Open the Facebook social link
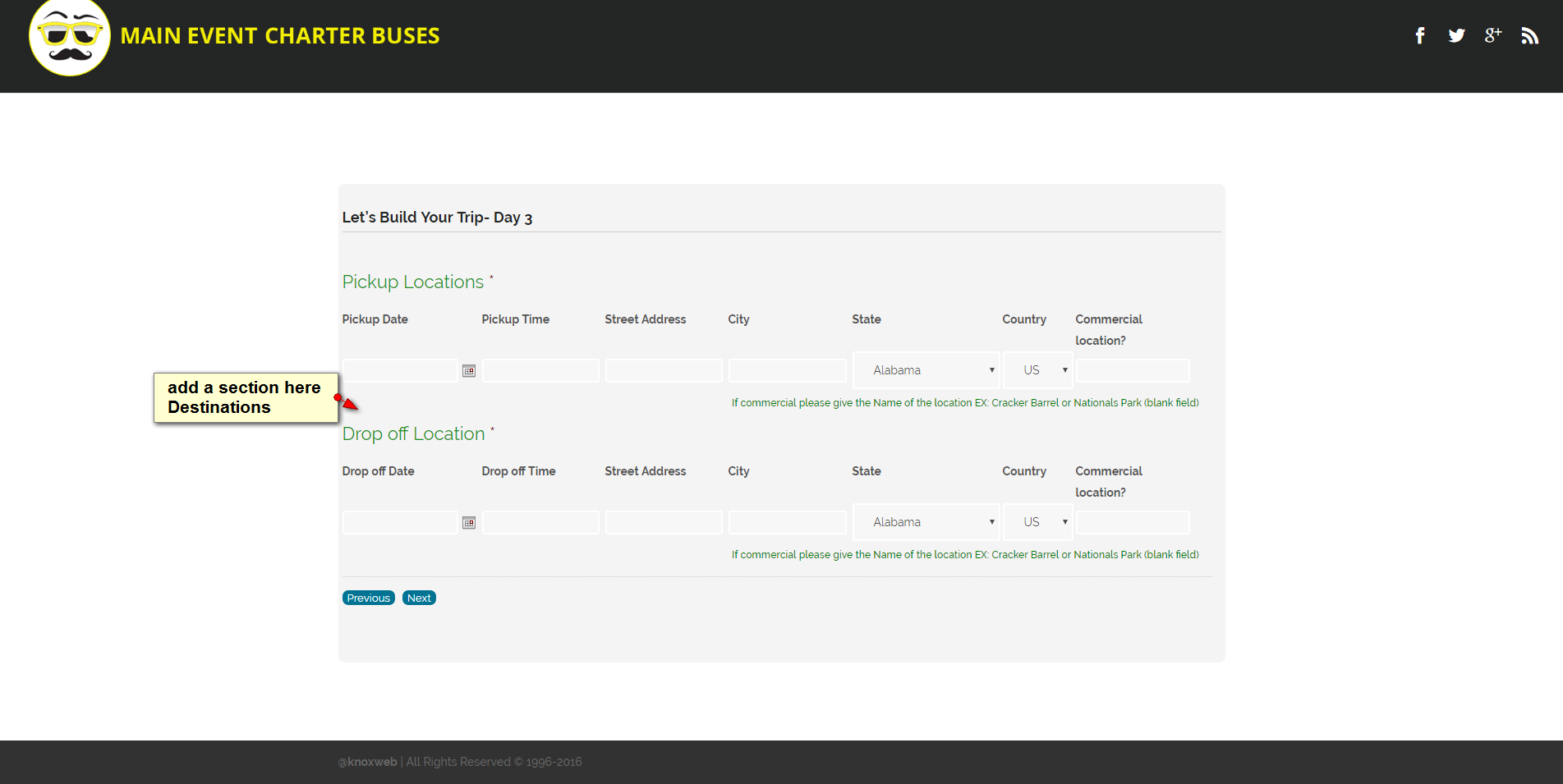 click(x=1420, y=35)
